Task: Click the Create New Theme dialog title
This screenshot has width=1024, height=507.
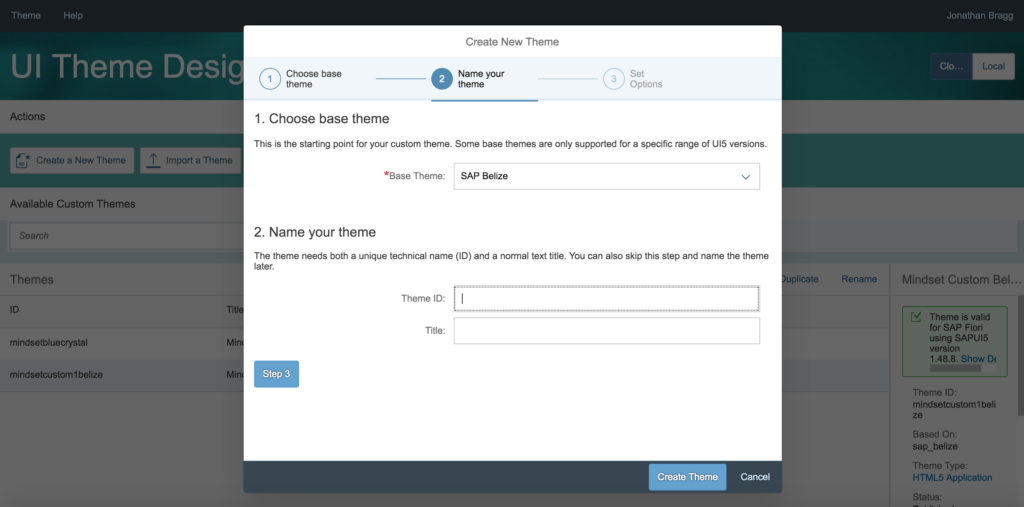Action: pyautogui.click(x=512, y=42)
